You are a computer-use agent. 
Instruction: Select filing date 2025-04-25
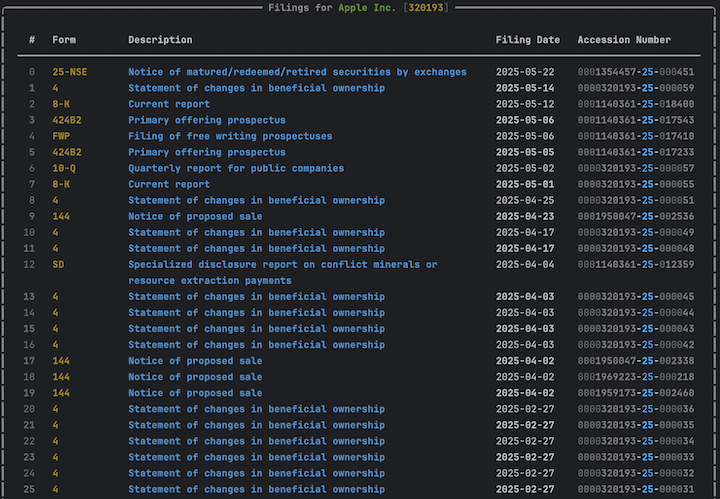(x=525, y=201)
